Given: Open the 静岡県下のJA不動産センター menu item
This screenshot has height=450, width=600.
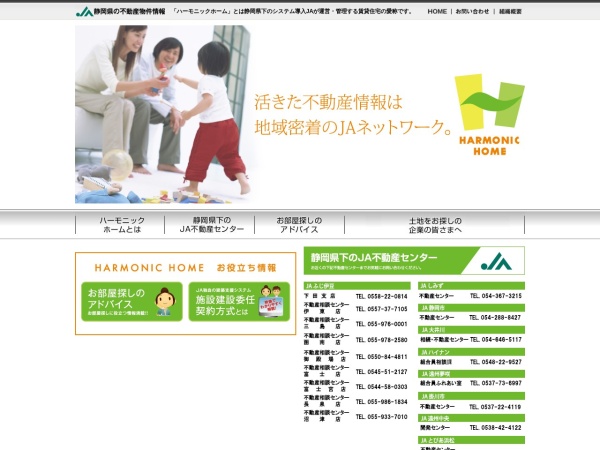Looking at the screenshot, I should point(212,225).
